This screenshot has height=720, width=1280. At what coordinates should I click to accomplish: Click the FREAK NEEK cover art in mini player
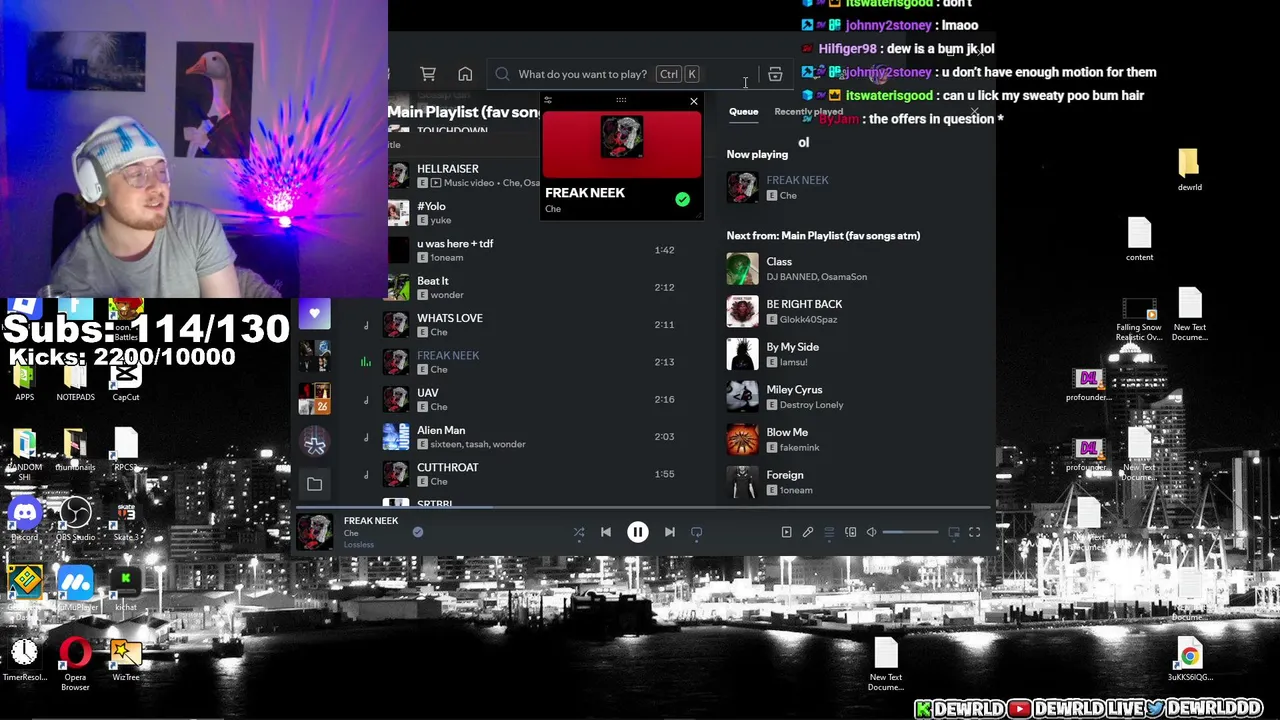(x=621, y=138)
